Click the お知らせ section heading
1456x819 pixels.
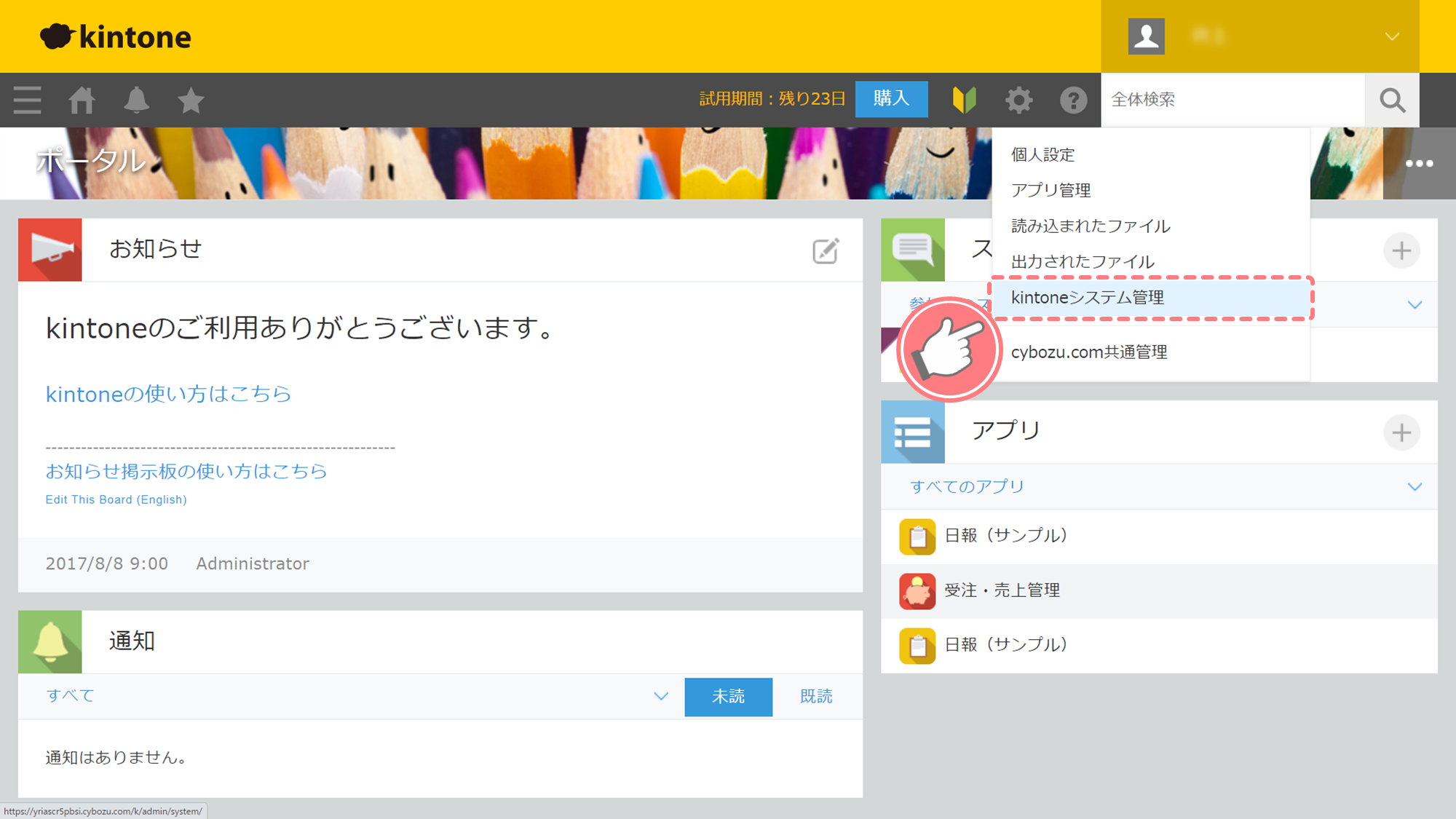click(x=156, y=249)
